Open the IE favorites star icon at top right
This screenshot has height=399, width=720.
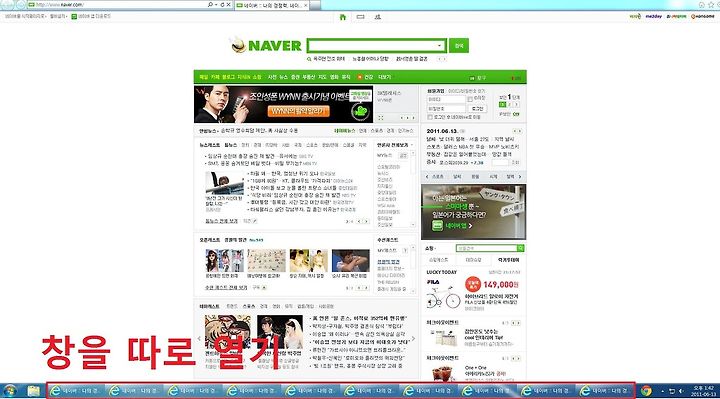711,5
